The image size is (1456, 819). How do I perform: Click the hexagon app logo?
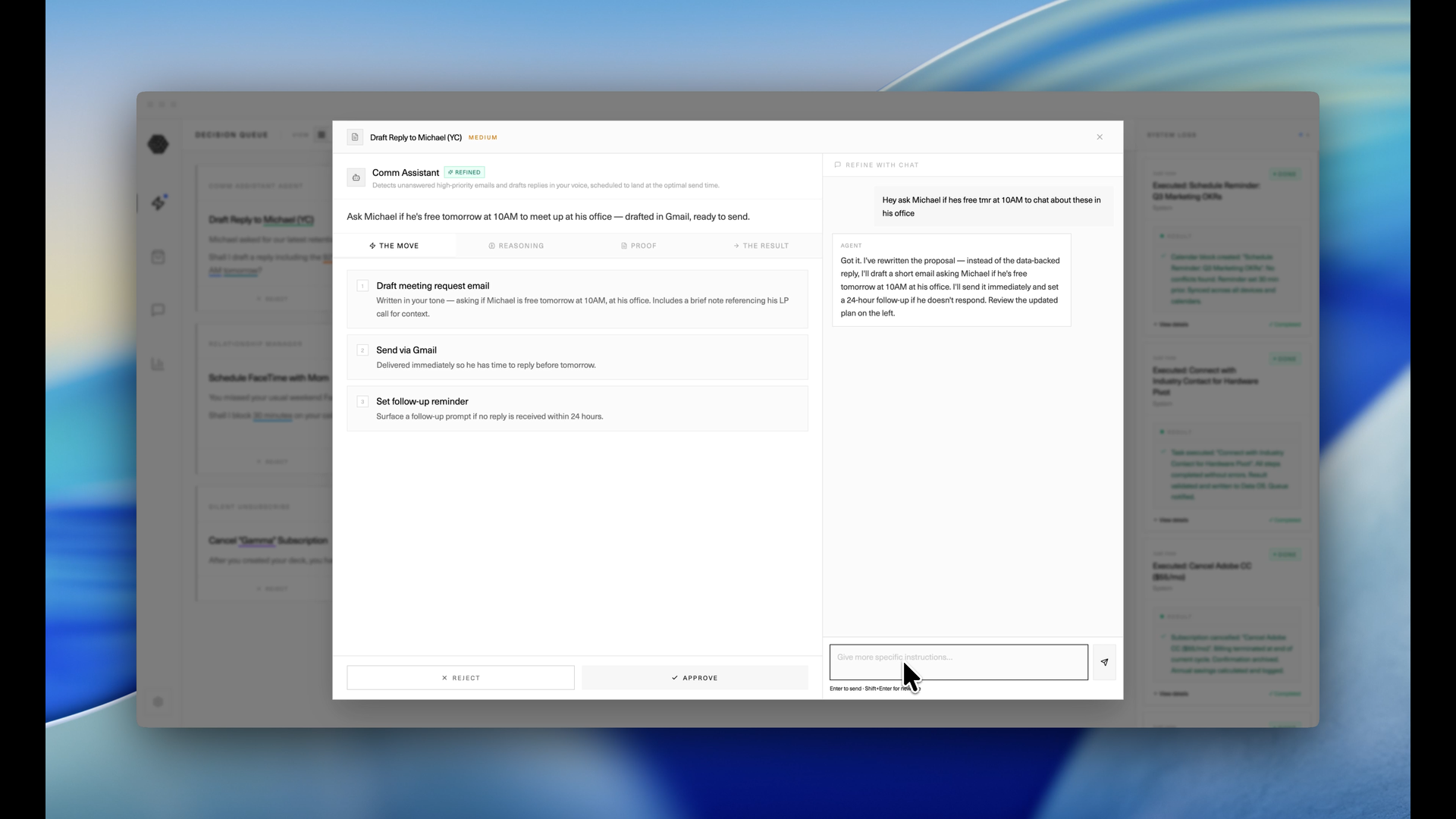[x=158, y=144]
